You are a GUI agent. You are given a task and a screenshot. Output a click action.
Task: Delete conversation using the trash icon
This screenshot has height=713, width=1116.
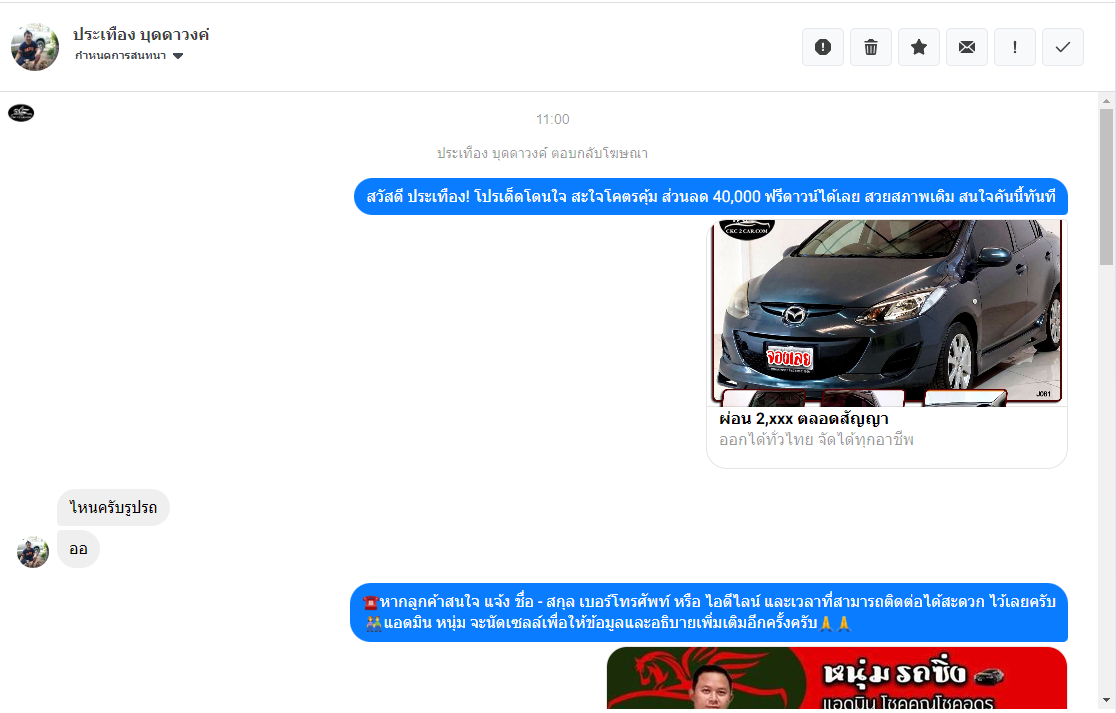click(870, 47)
